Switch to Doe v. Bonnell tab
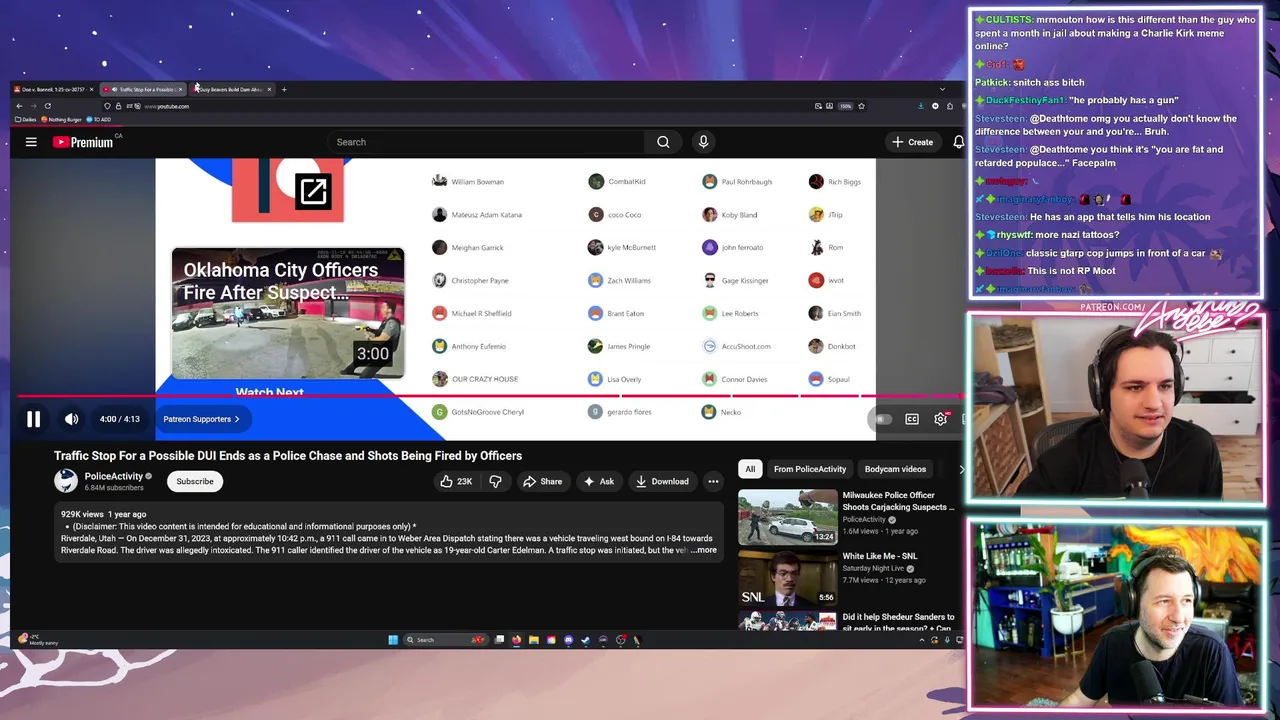 pyautogui.click(x=55, y=89)
